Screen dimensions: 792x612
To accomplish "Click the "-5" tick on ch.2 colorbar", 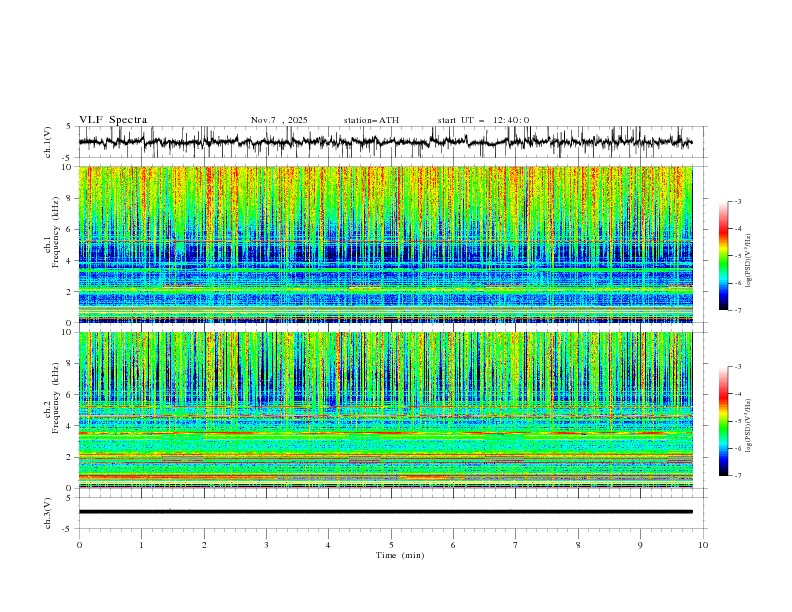I will (737, 421).
